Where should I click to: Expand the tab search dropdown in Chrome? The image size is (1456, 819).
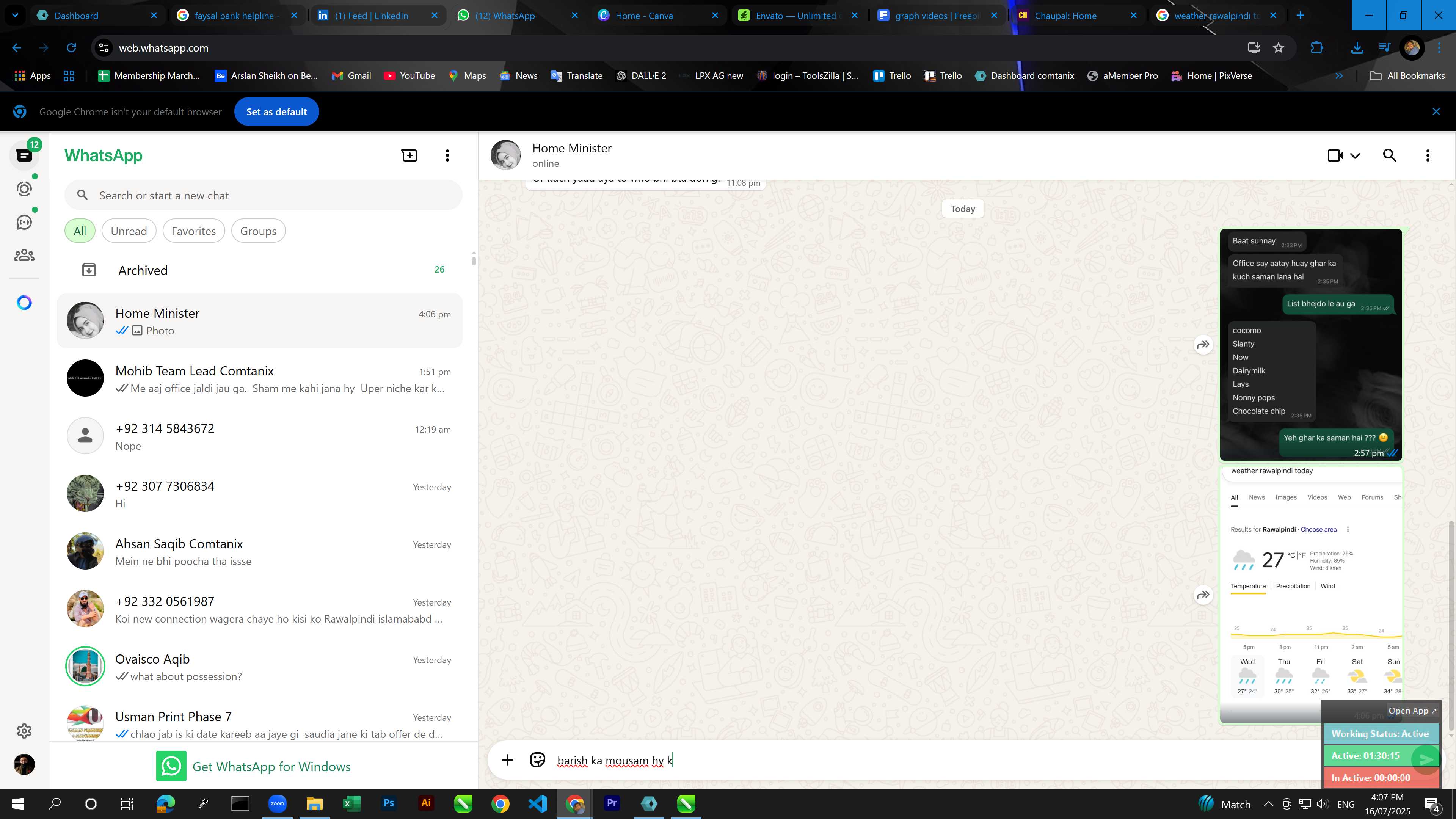[x=15, y=15]
